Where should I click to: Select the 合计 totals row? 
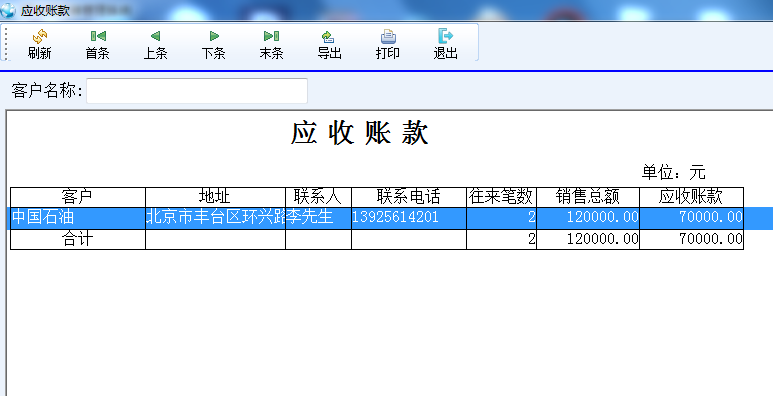click(x=377, y=239)
